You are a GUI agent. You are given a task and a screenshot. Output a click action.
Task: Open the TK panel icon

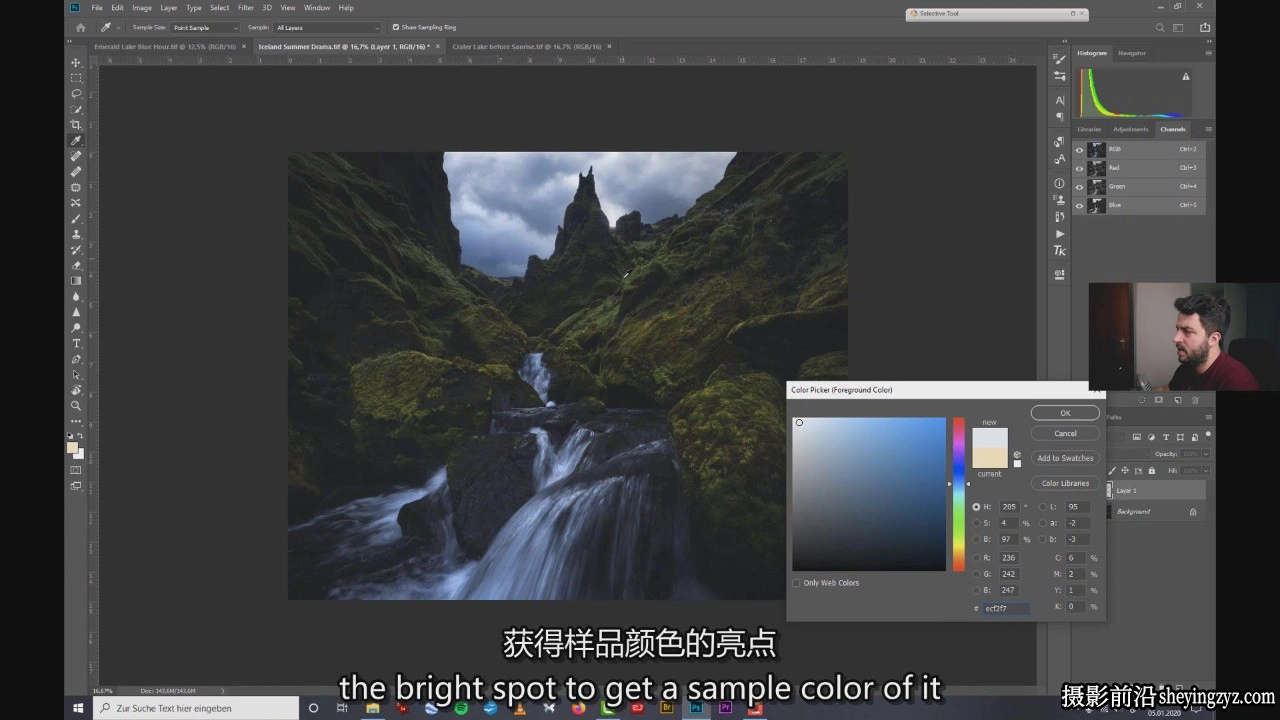point(1060,251)
